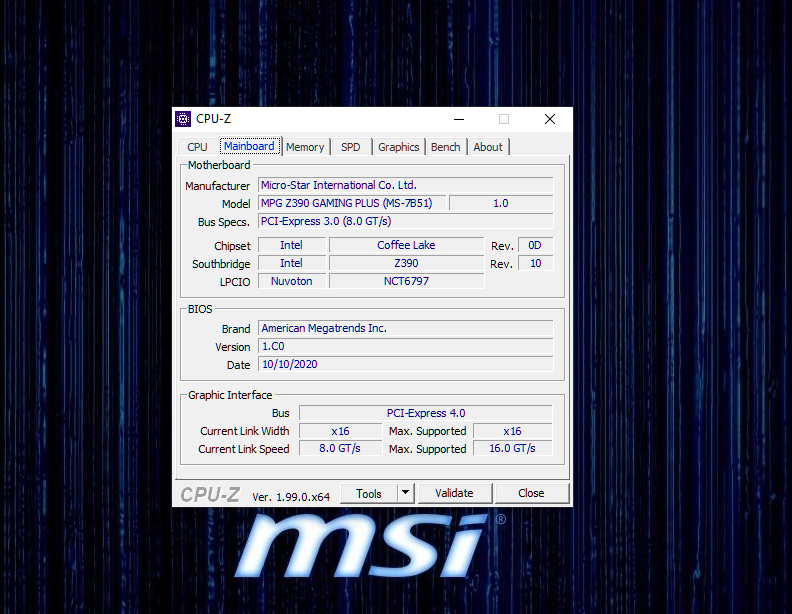Select Bus Specs value PCI-Express 3.0 (8.0 GT/s)
This screenshot has width=792, height=614.
pos(406,221)
